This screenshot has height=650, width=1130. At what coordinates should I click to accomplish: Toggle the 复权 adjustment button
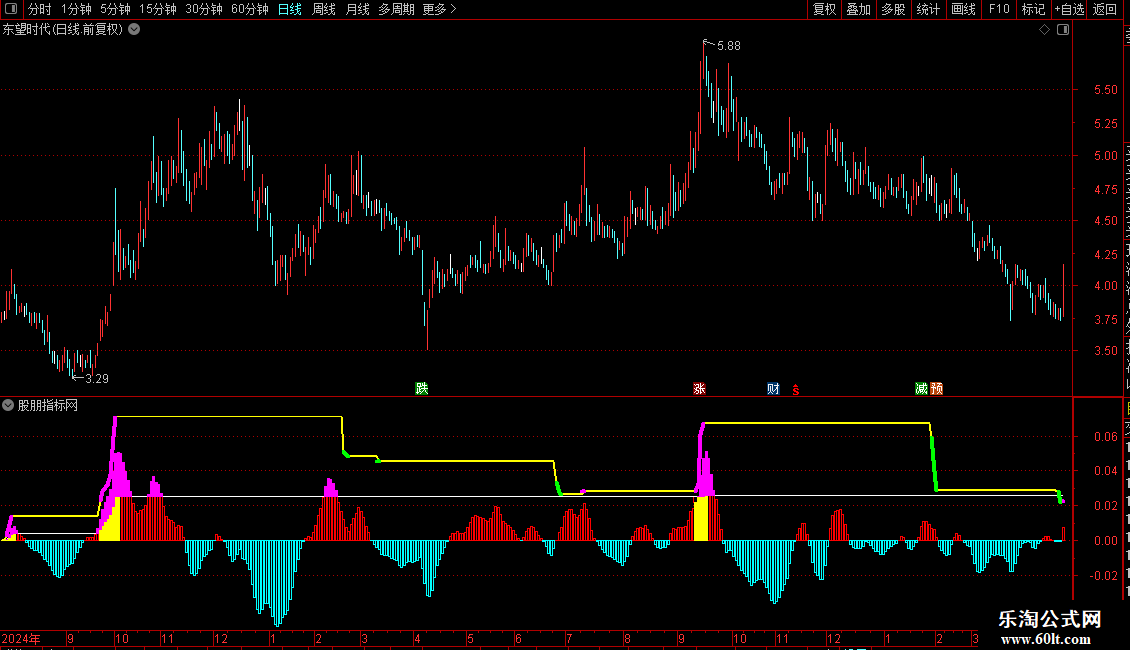tap(824, 9)
